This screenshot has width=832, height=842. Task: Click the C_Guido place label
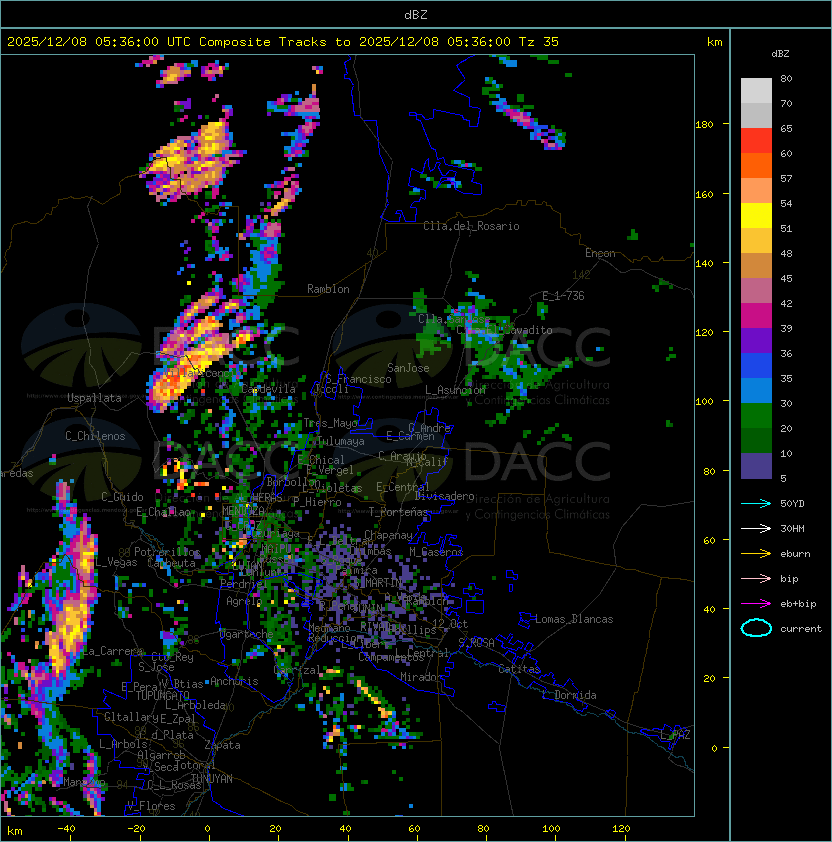pos(122,497)
